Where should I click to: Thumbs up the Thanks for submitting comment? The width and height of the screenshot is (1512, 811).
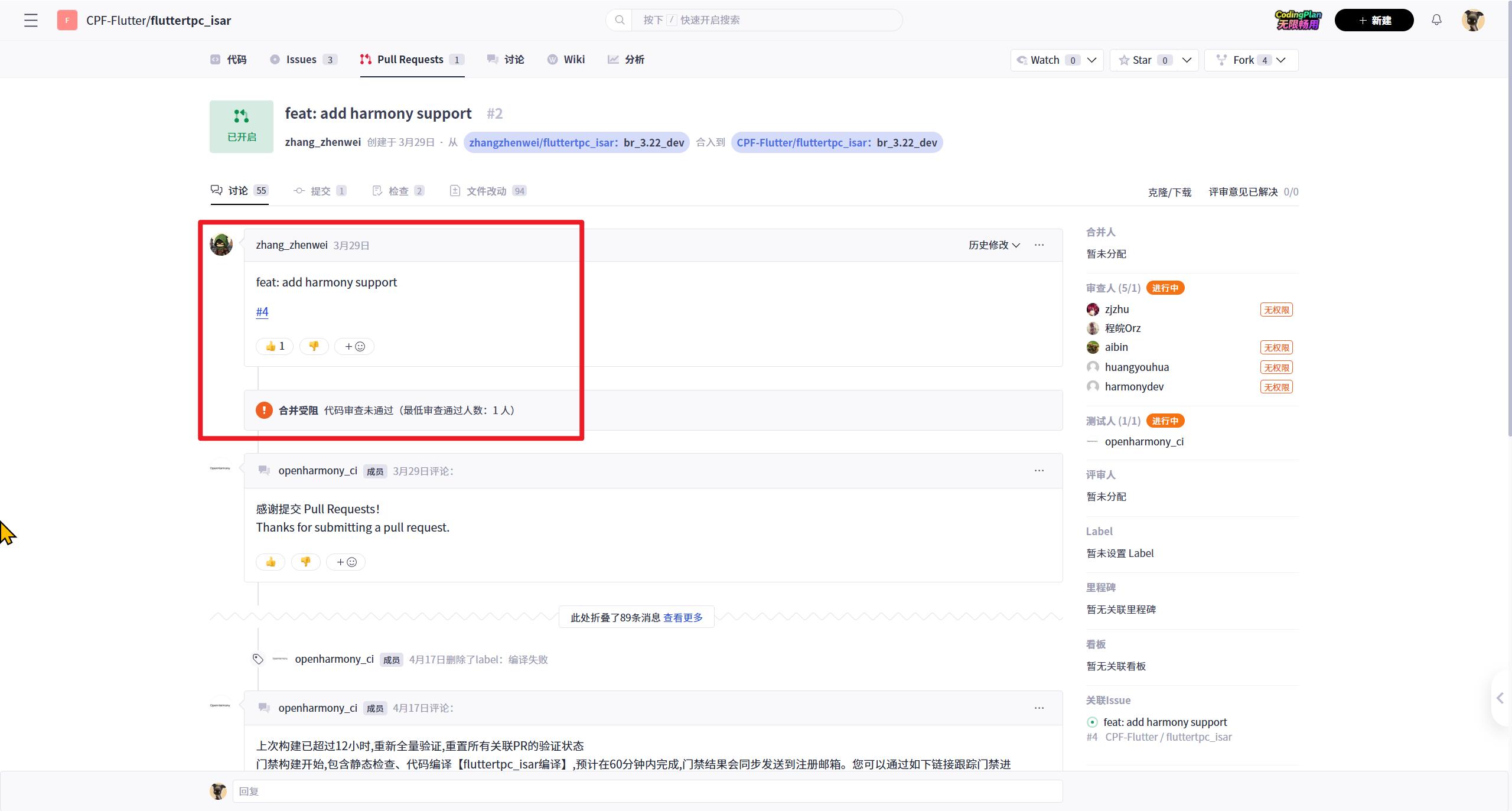271,562
